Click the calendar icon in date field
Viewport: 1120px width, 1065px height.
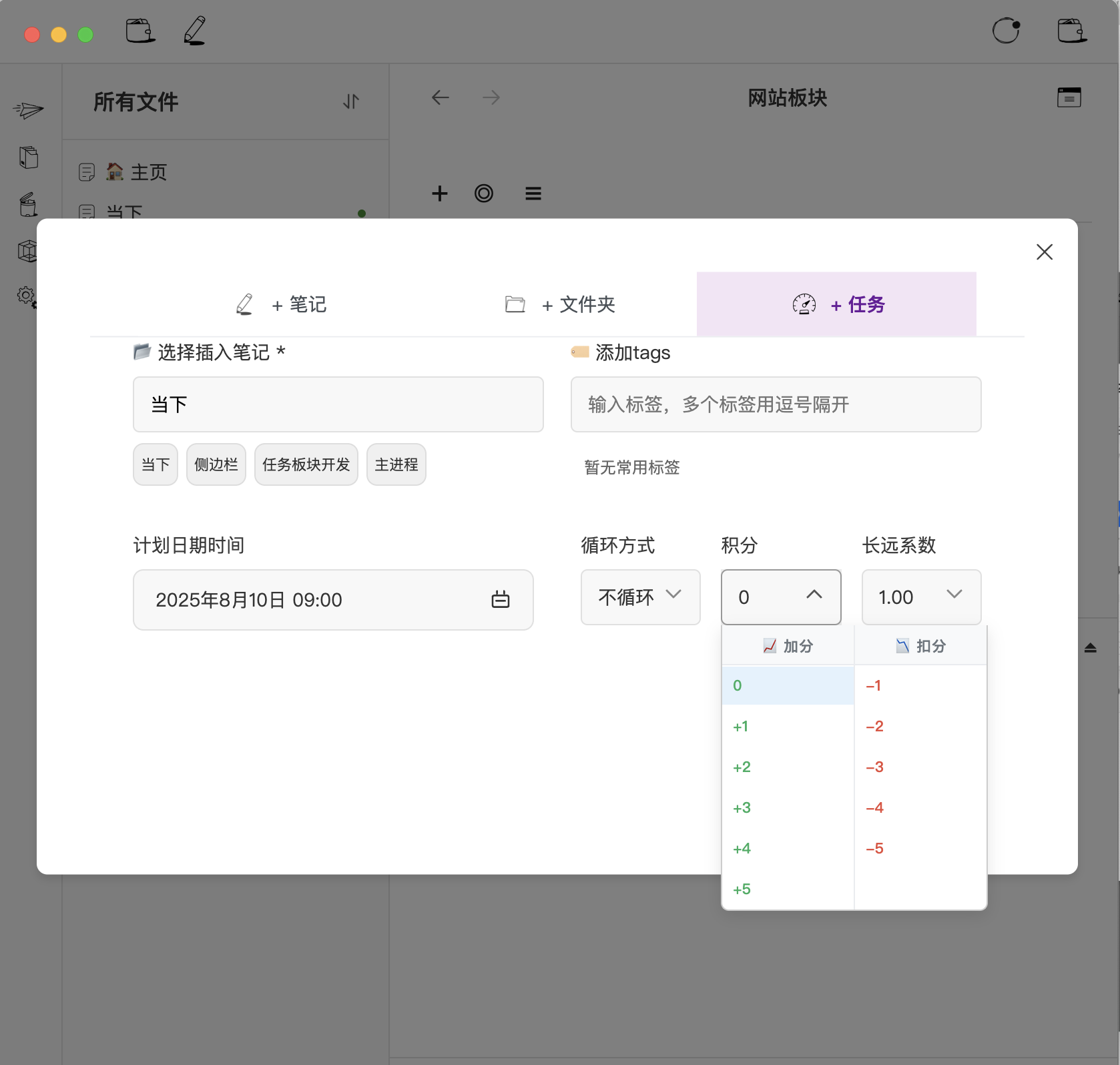click(x=500, y=600)
